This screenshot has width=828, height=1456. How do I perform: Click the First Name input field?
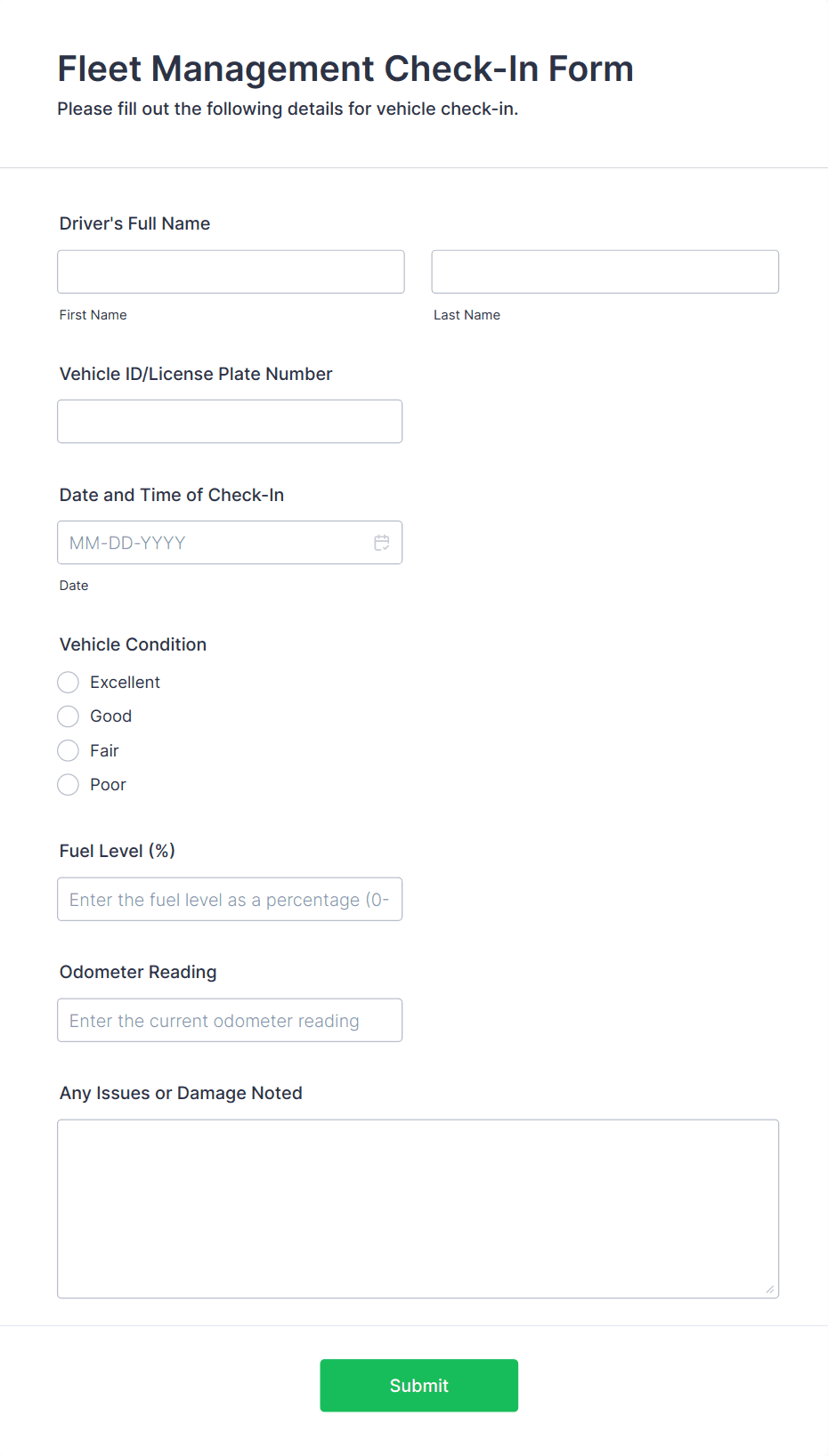pos(231,271)
